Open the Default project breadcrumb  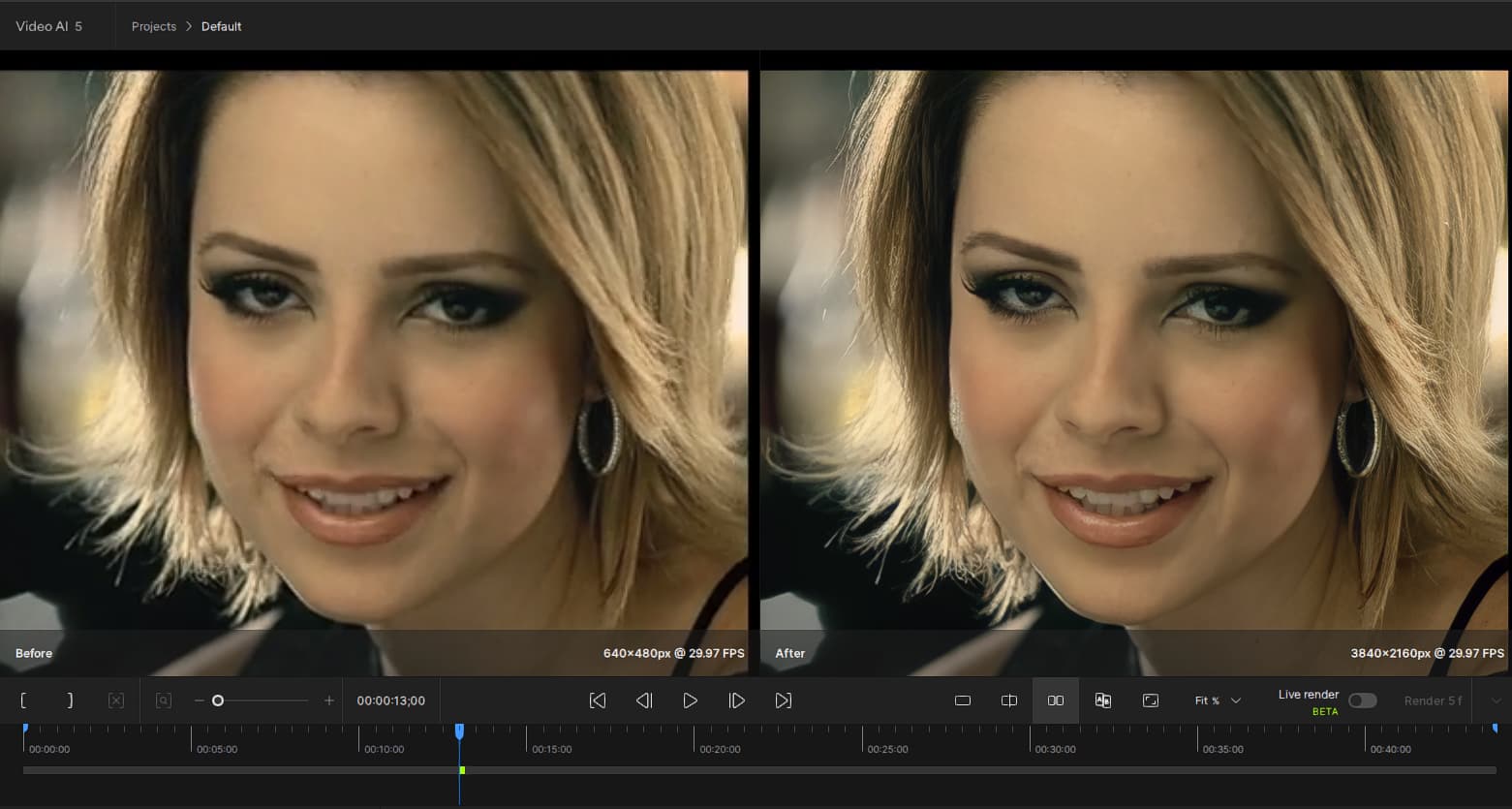point(221,26)
